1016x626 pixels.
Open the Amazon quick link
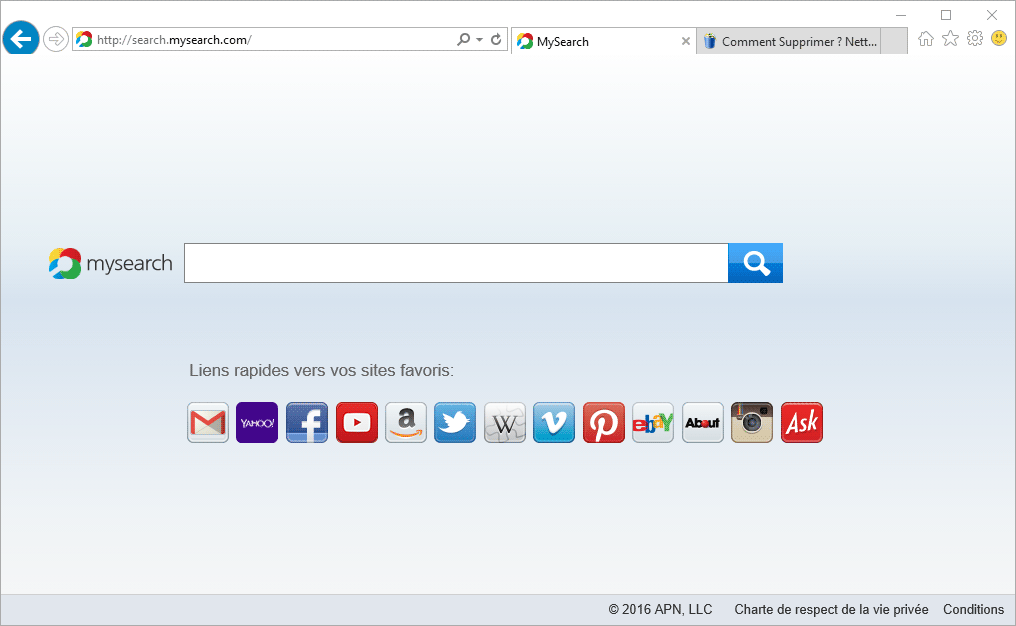coord(406,423)
